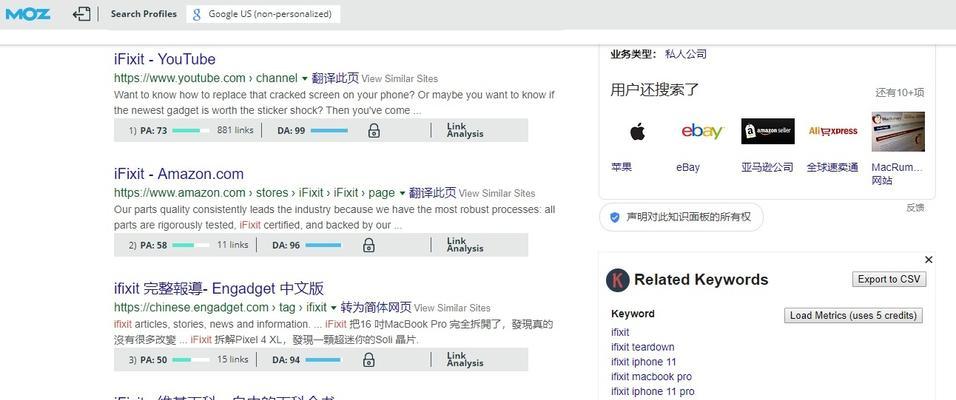Click the lock icon in the PA 58 bar
Viewport: 956px width, 400px height.
(368, 245)
